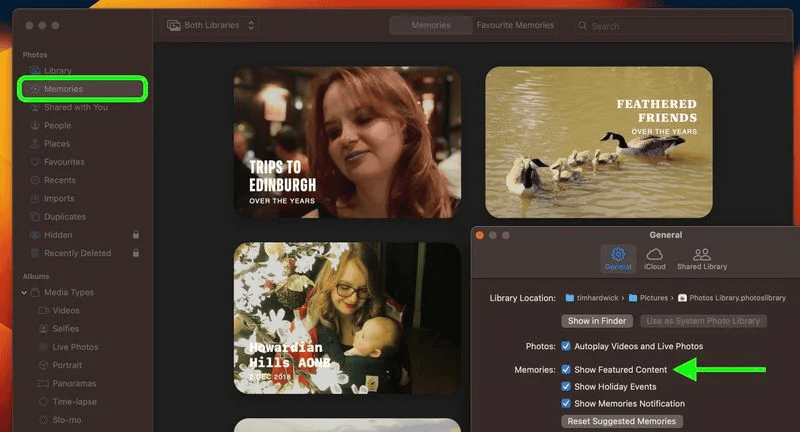The width and height of the screenshot is (800, 432).
Task: Switch to the iCloud preferences pane
Action: [654, 256]
